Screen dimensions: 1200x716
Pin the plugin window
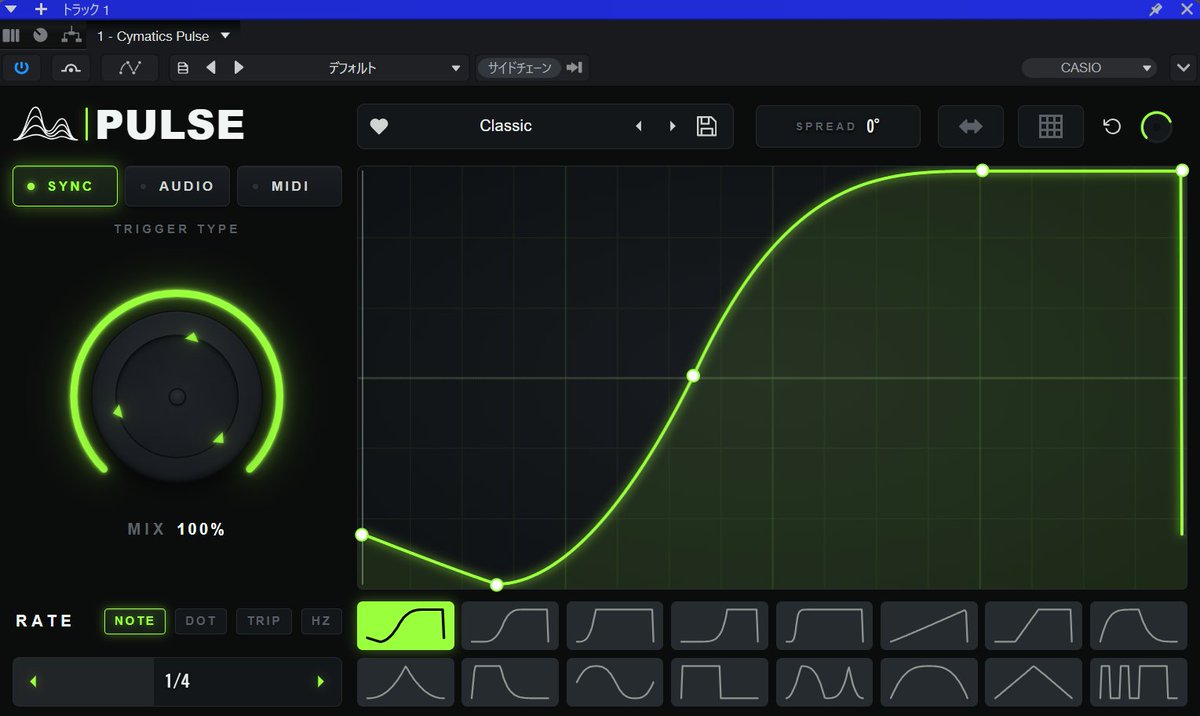click(x=1156, y=9)
